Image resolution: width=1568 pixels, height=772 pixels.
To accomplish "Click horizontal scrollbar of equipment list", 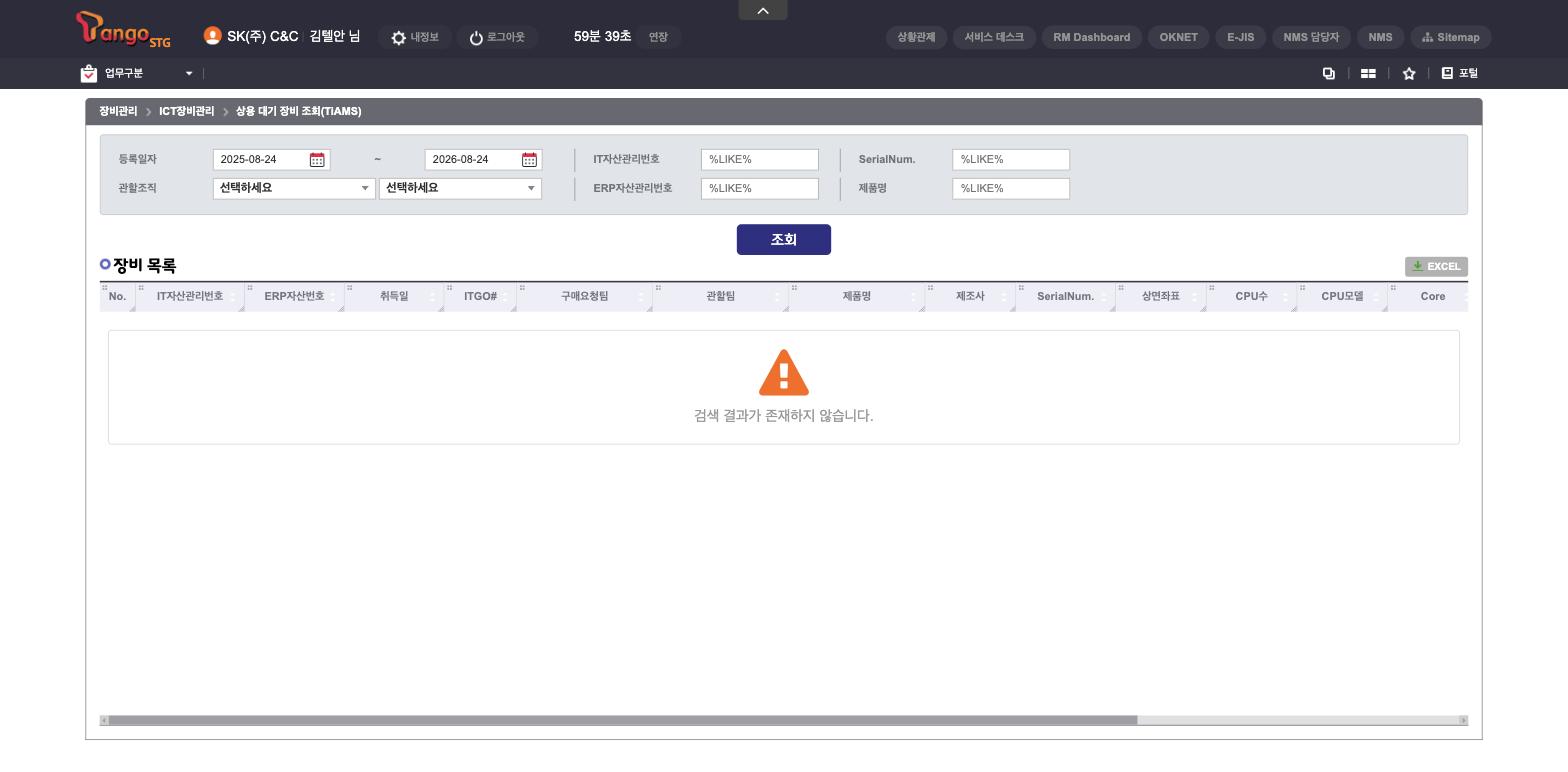I will coord(623,720).
